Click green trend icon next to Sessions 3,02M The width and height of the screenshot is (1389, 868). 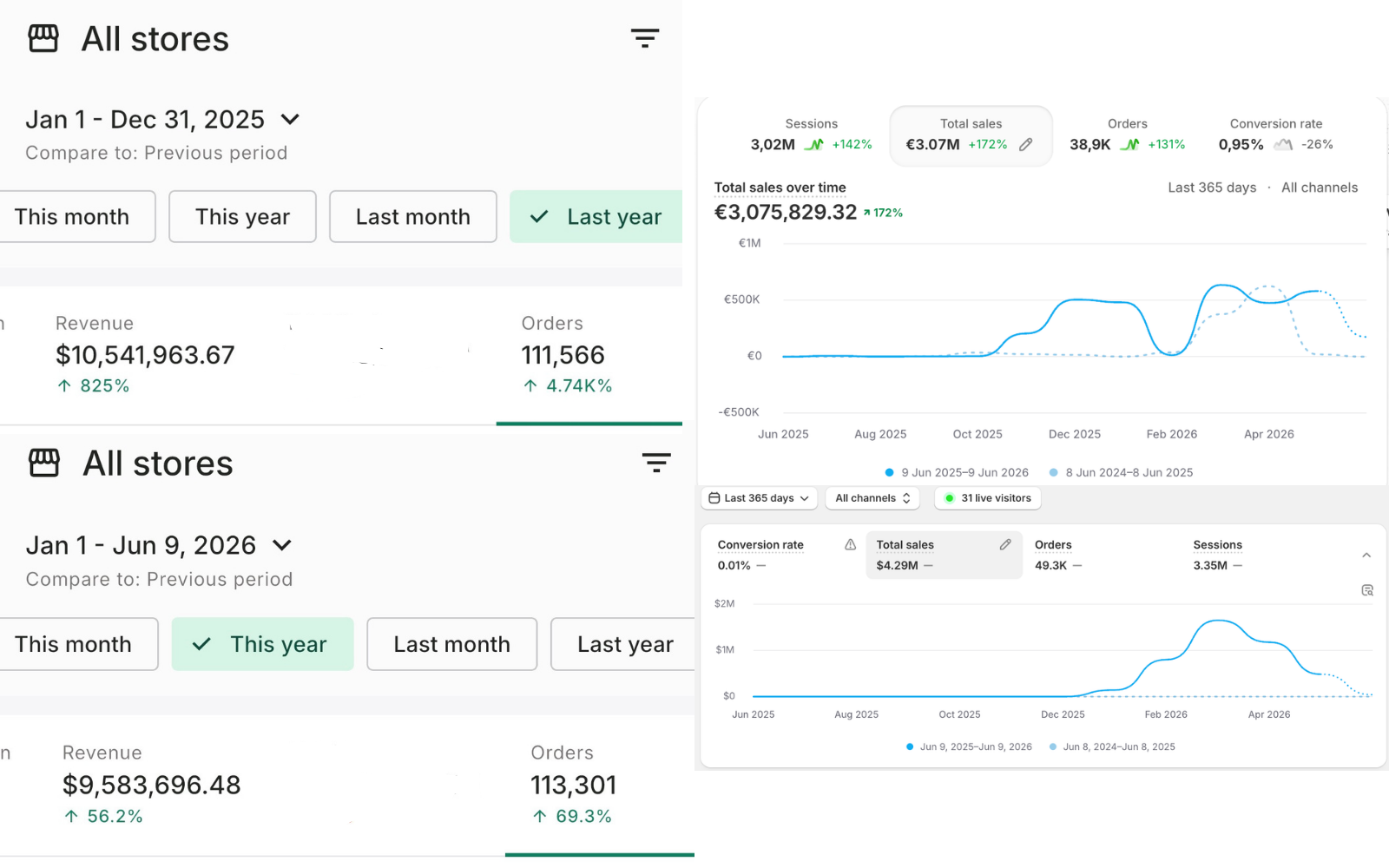point(813,145)
